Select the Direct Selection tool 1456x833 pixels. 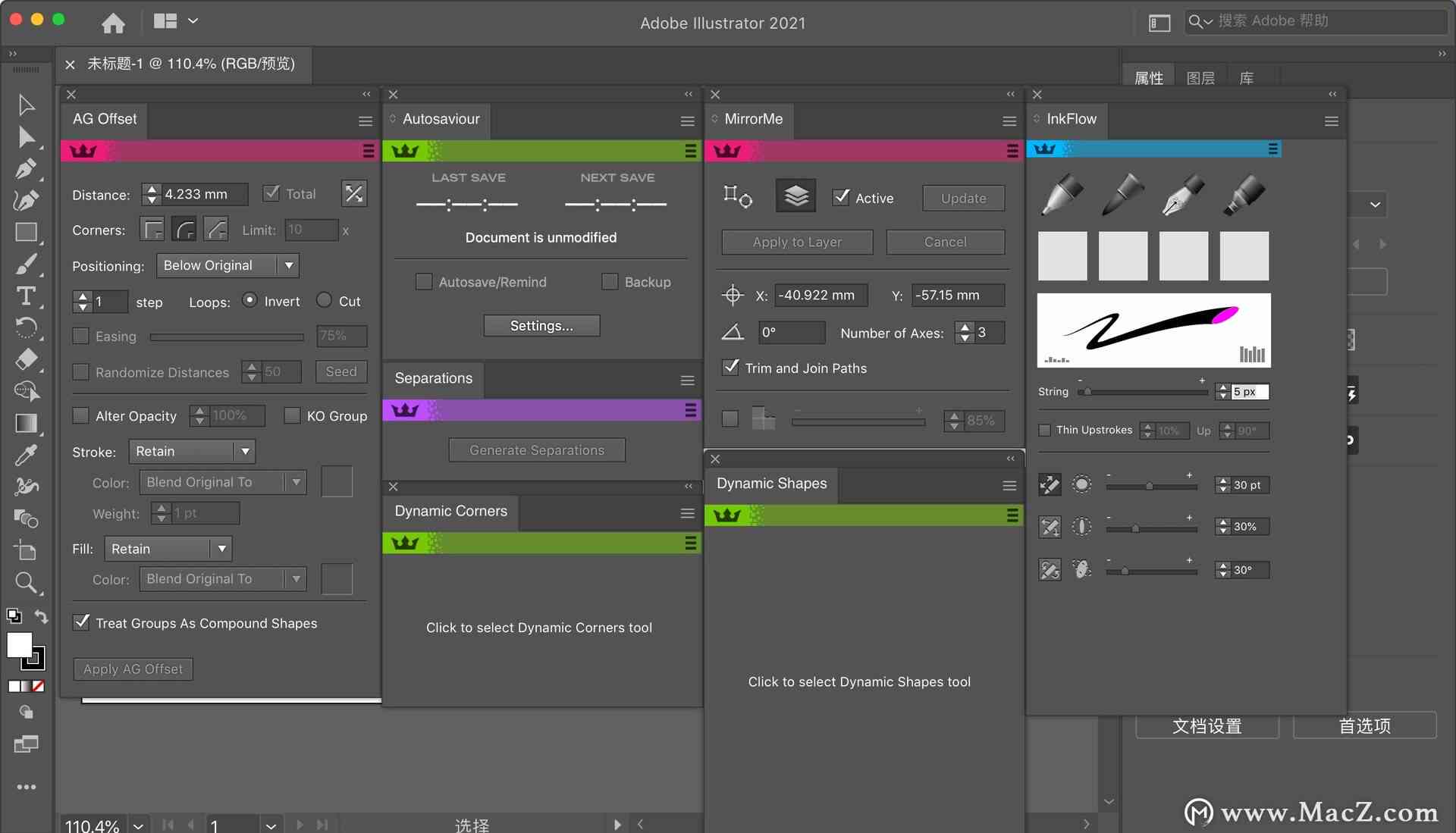pyautogui.click(x=27, y=137)
